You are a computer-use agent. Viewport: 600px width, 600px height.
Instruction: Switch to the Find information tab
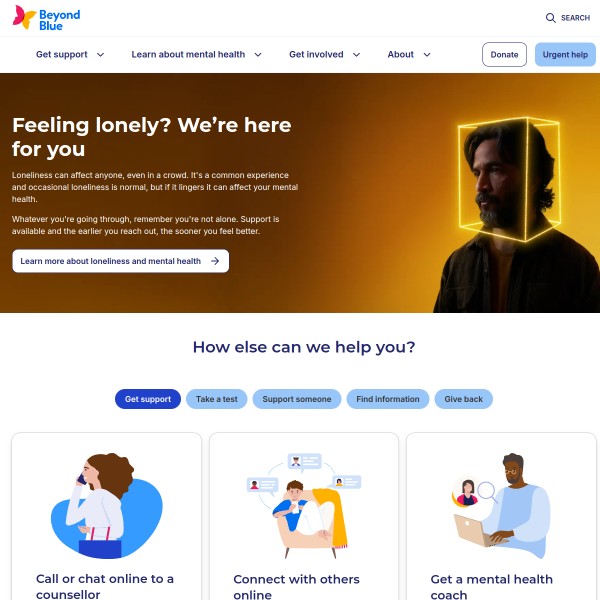click(x=388, y=399)
